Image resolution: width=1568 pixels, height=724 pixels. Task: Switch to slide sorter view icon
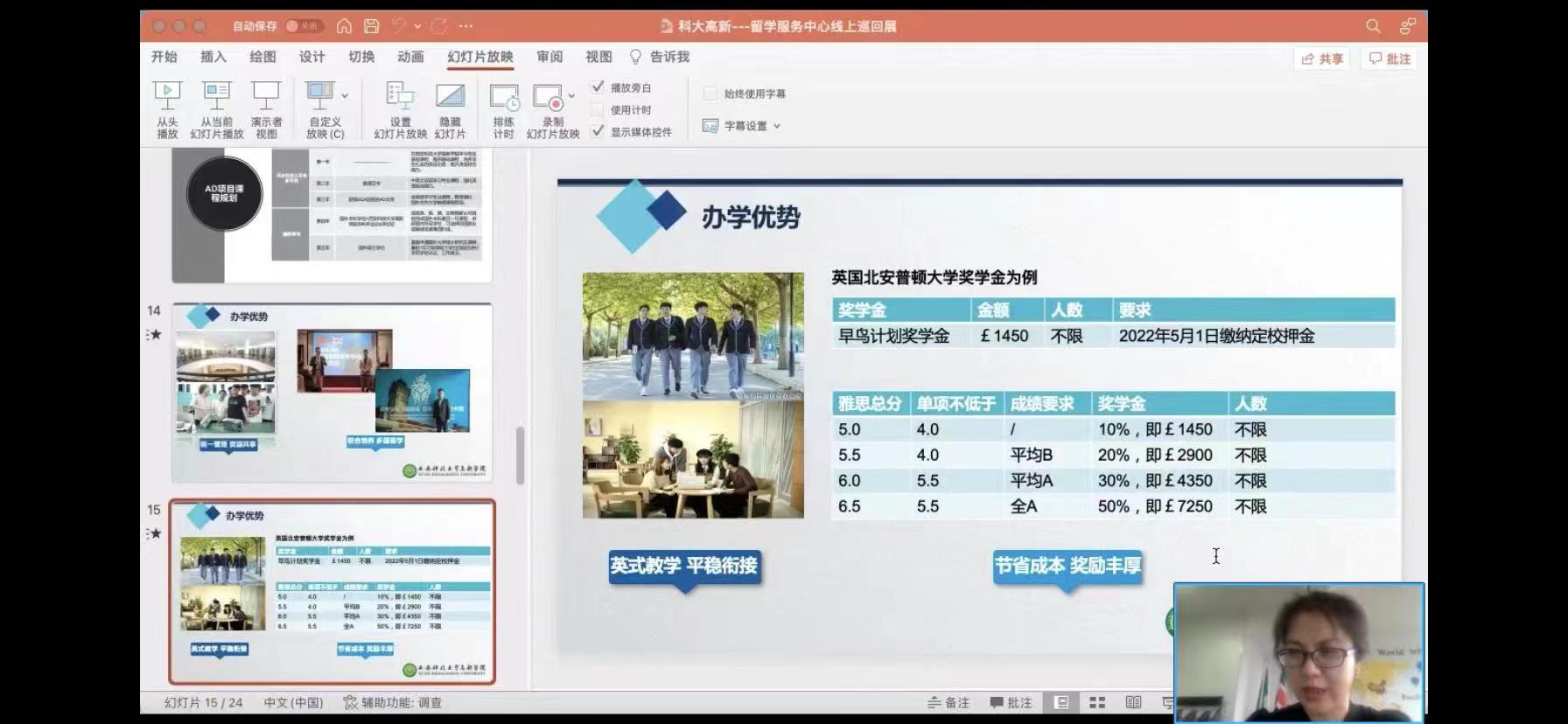(1097, 702)
